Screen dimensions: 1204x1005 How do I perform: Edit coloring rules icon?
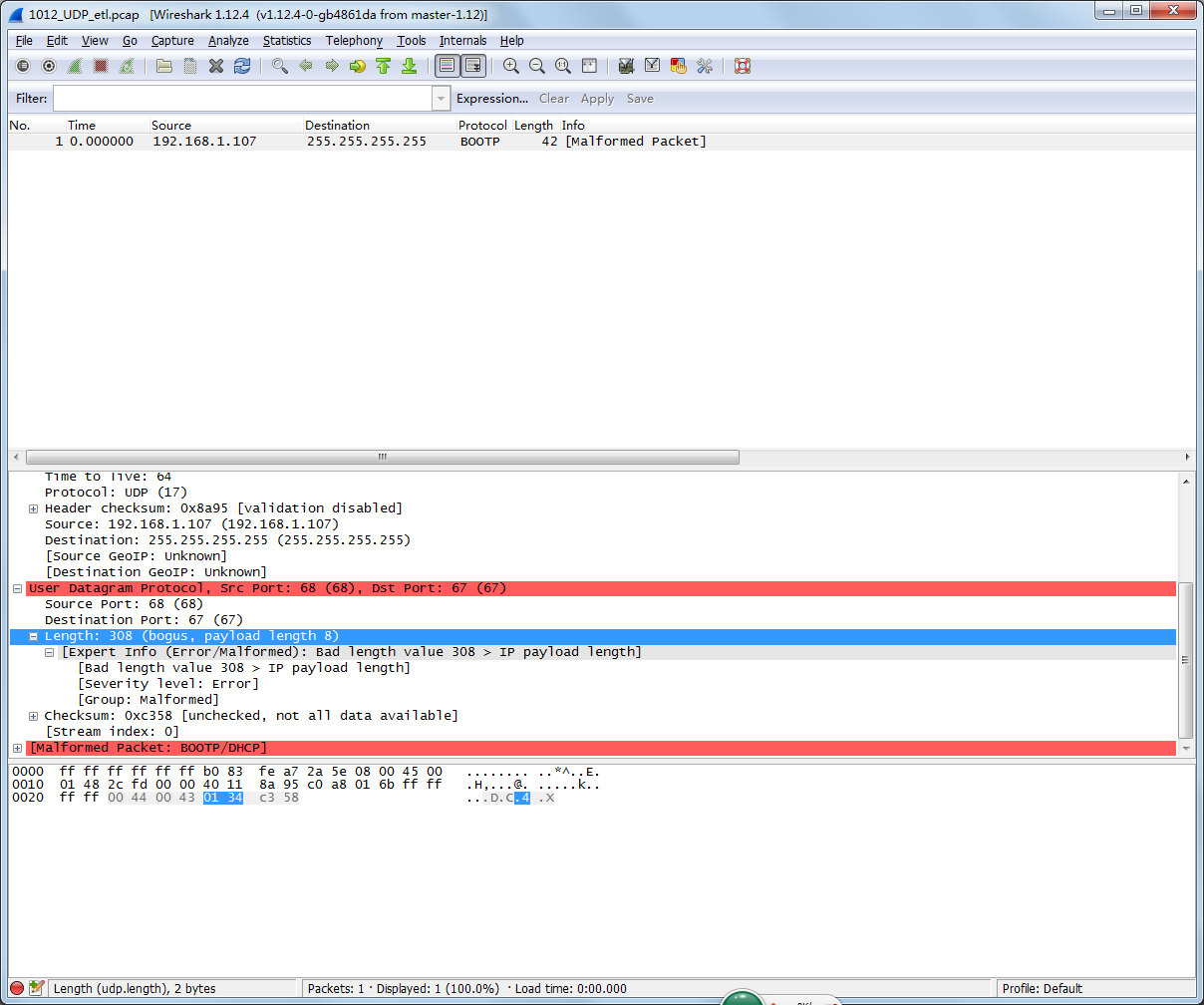pyautogui.click(x=679, y=66)
